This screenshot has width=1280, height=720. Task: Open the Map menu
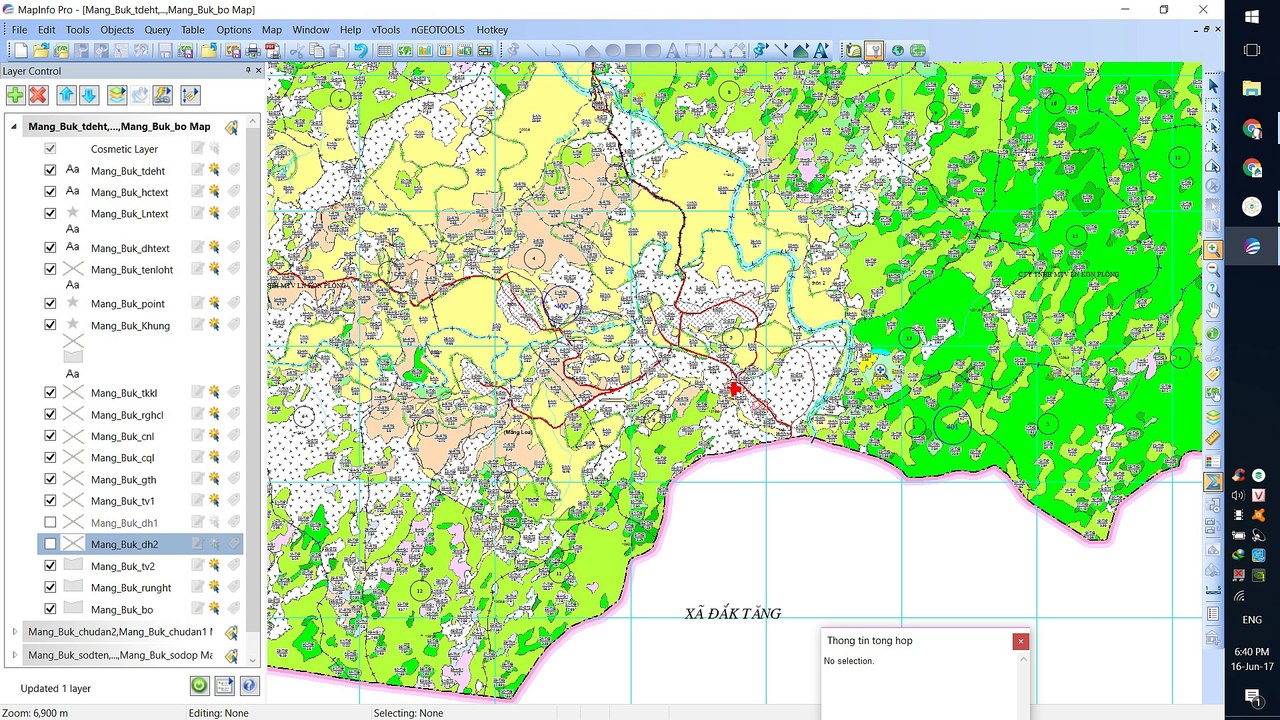[x=271, y=30]
